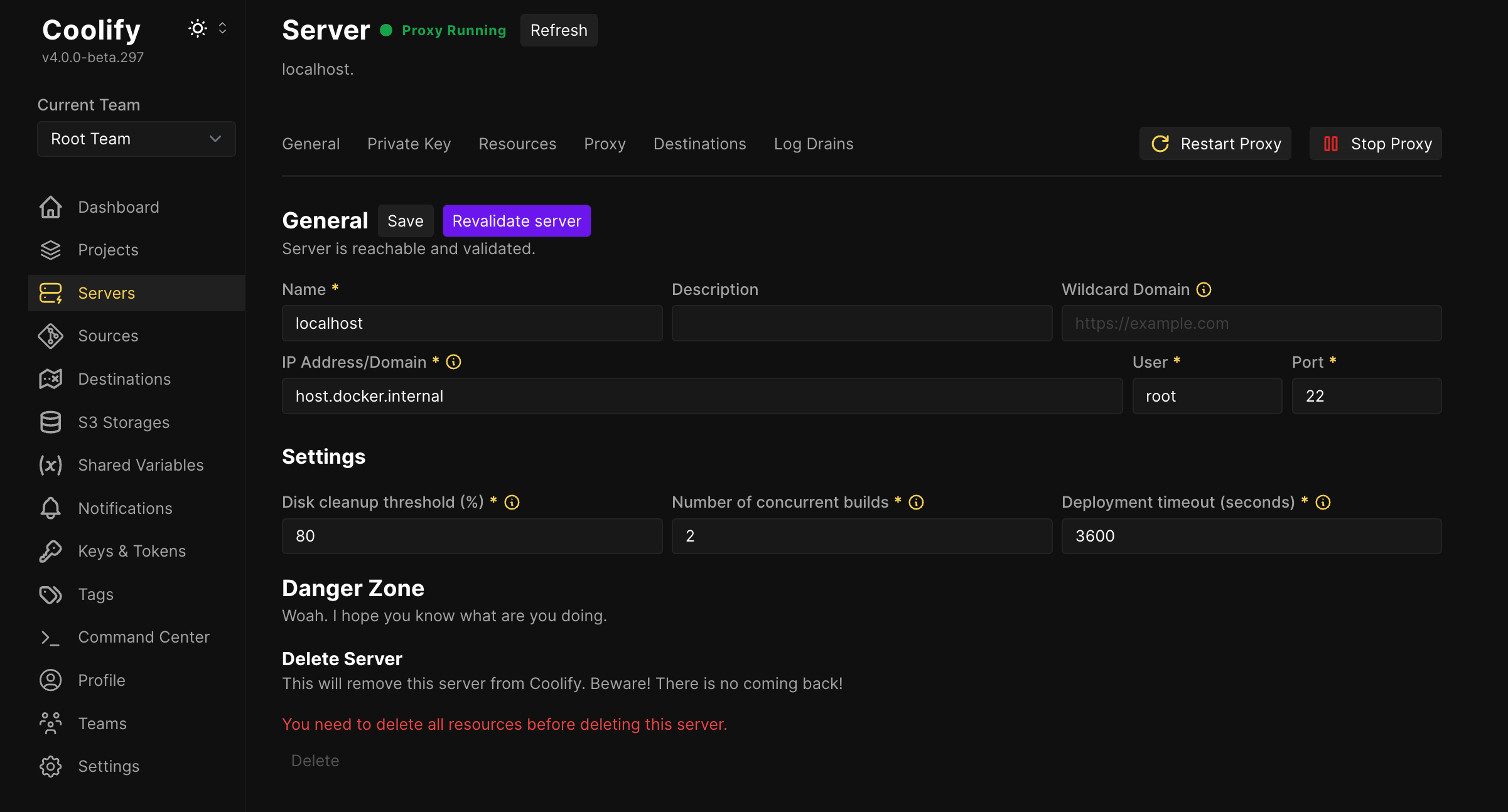Image resolution: width=1508 pixels, height=812 pixels.
Task: Click the Dashboard home icon
Action: point(51,207)
